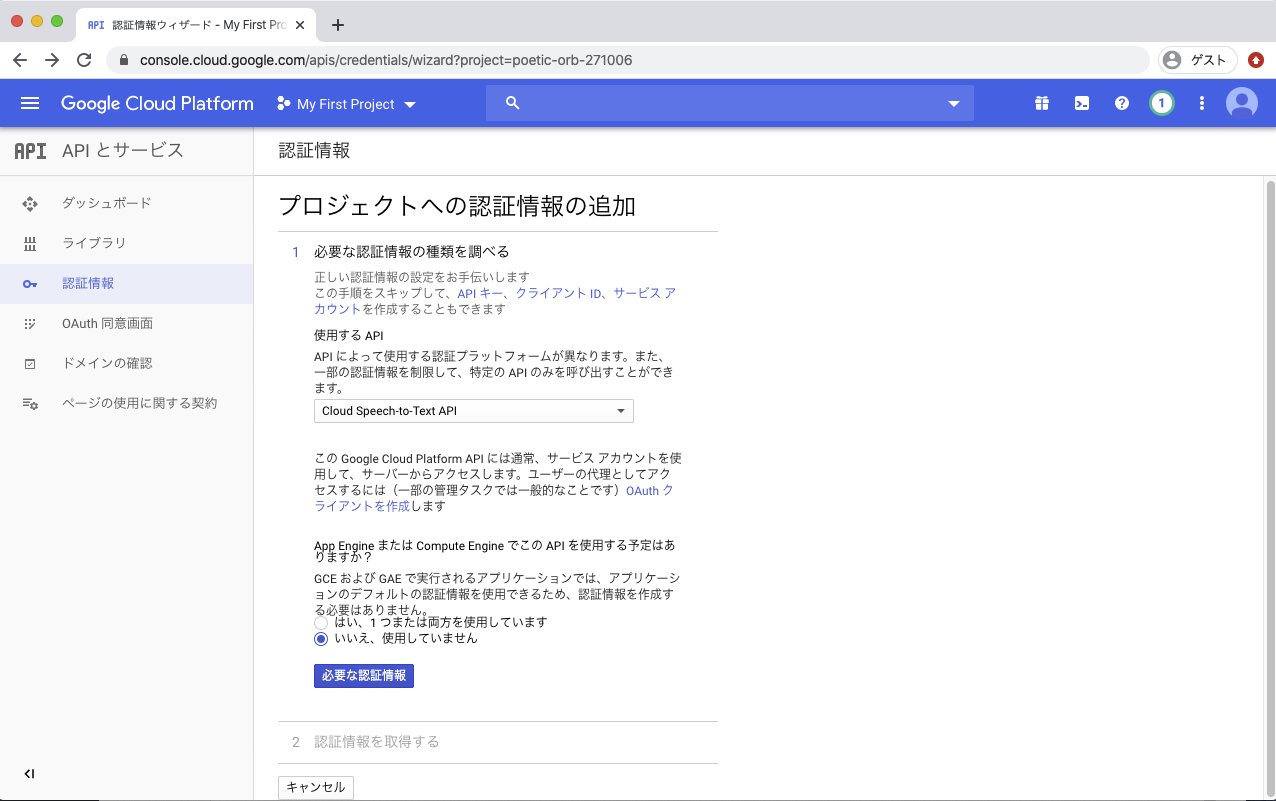Open the help question mark icon
This screenshot has width=1276, height=801.
click(1121, 102)
